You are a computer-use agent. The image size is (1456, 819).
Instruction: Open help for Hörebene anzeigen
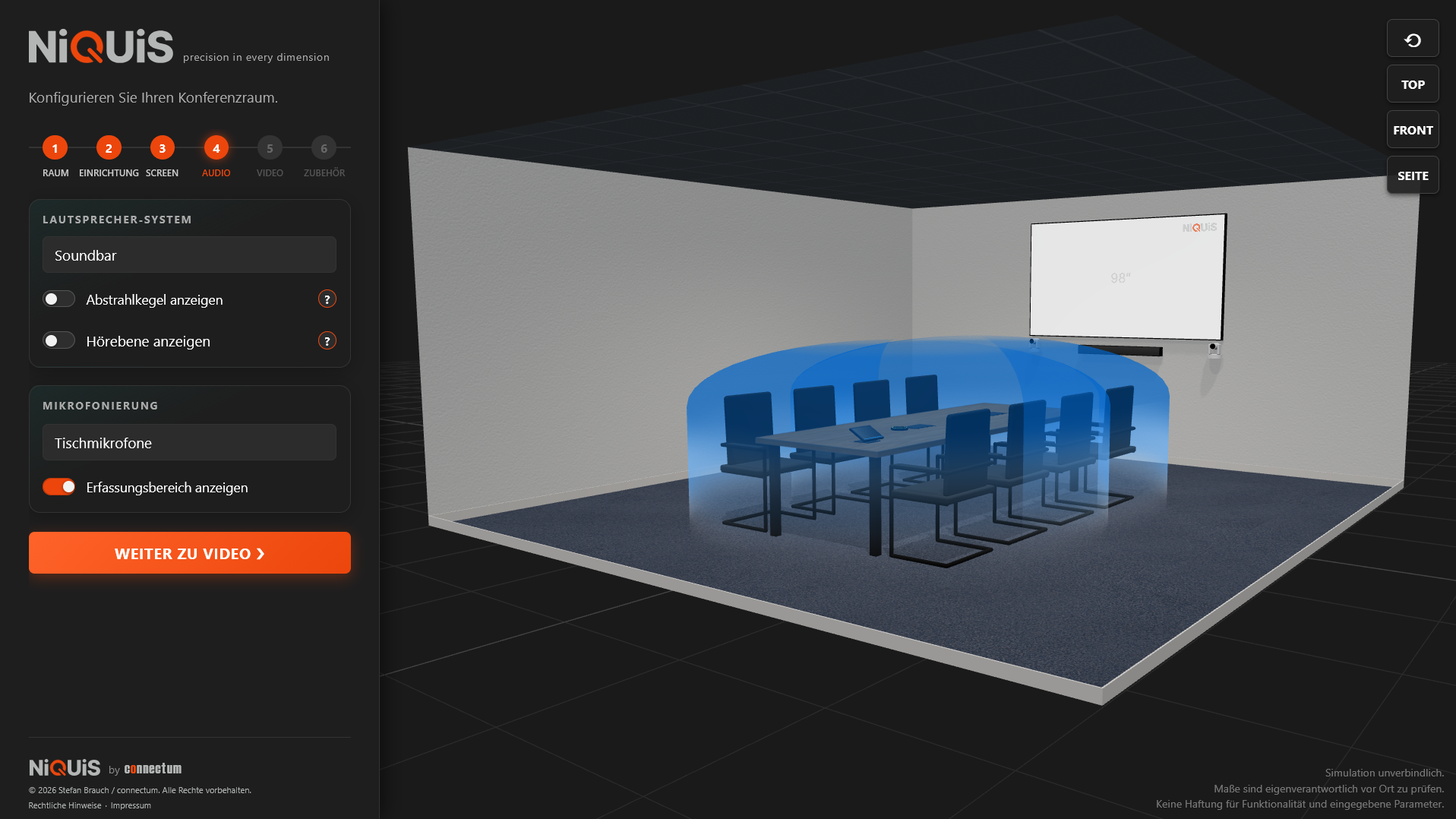coord(327,341)
